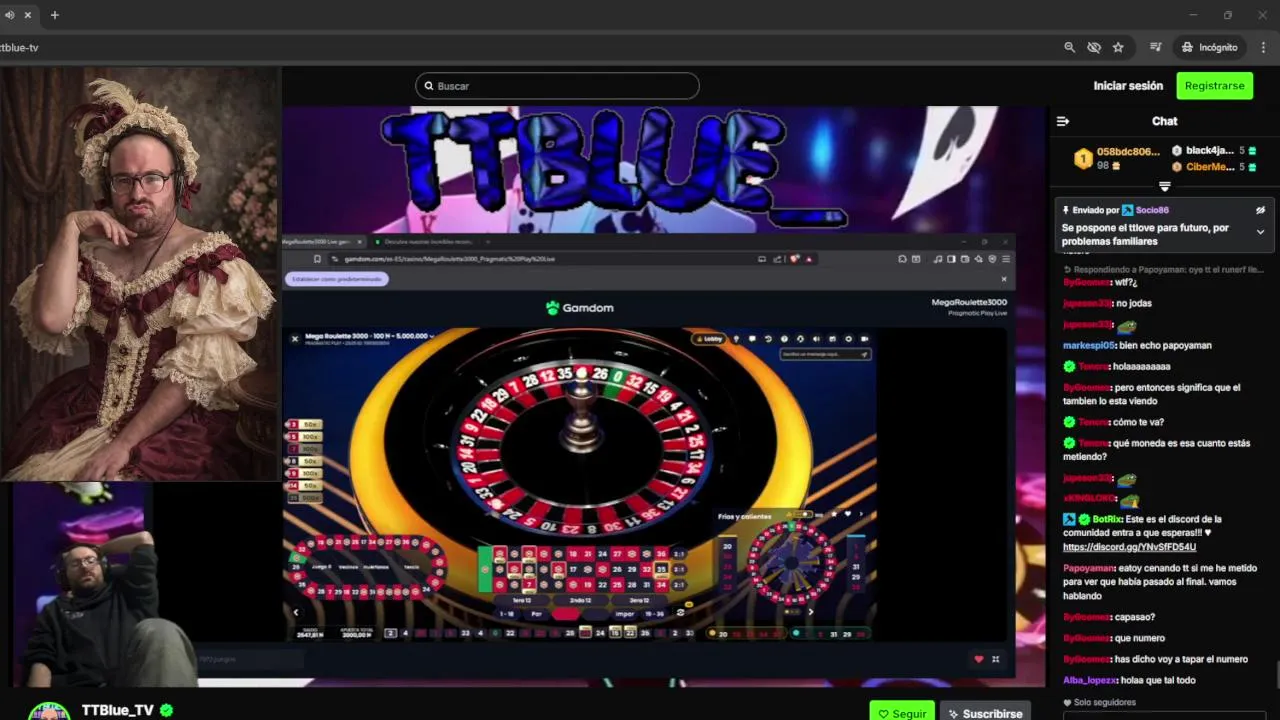The image size is (1280, 720).
Task: Close the roulette game with the X icon
Action: [x=295, y=339]
